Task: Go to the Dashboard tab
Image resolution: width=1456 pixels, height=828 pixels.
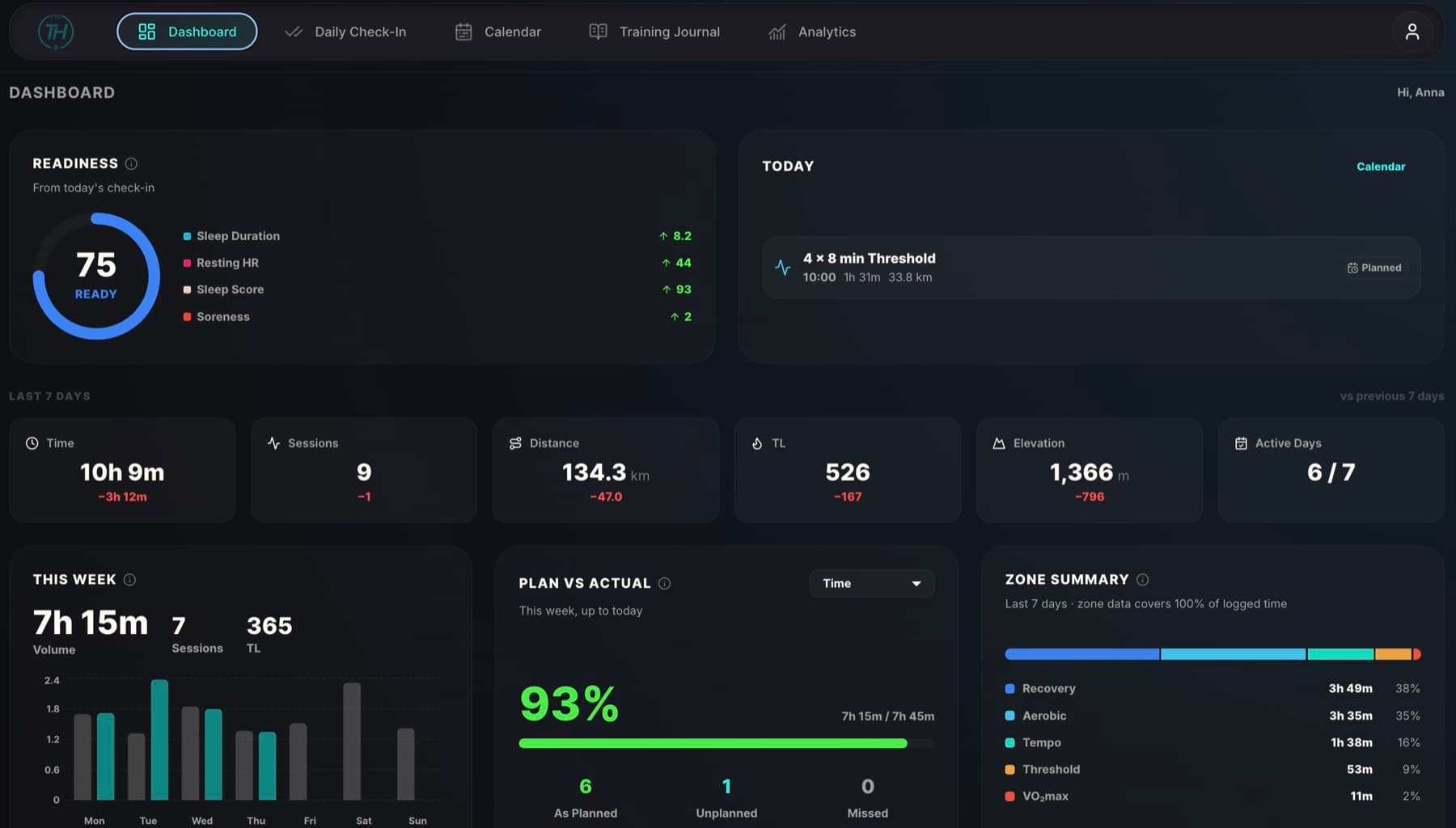Action: (187, 32)
